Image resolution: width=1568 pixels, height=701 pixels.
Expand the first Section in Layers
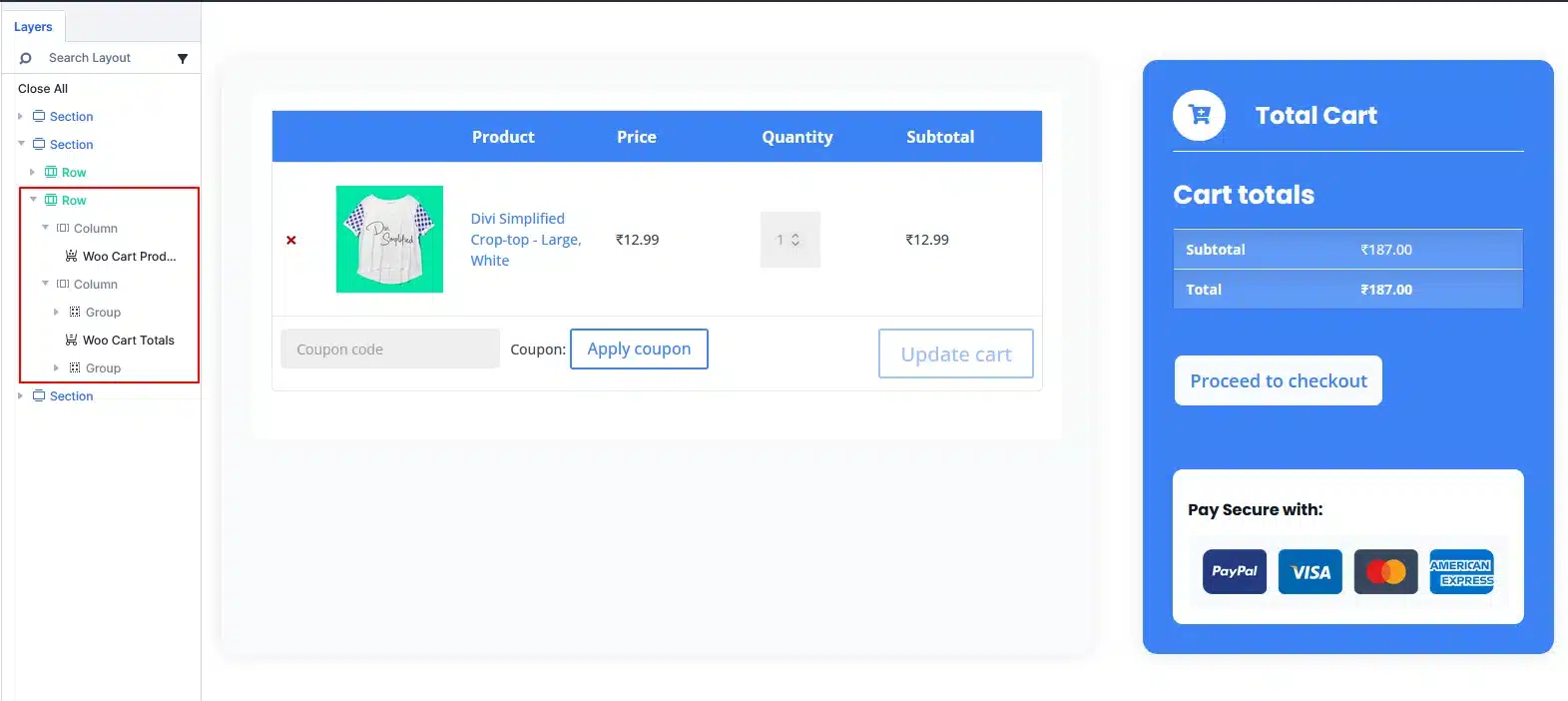20,117
